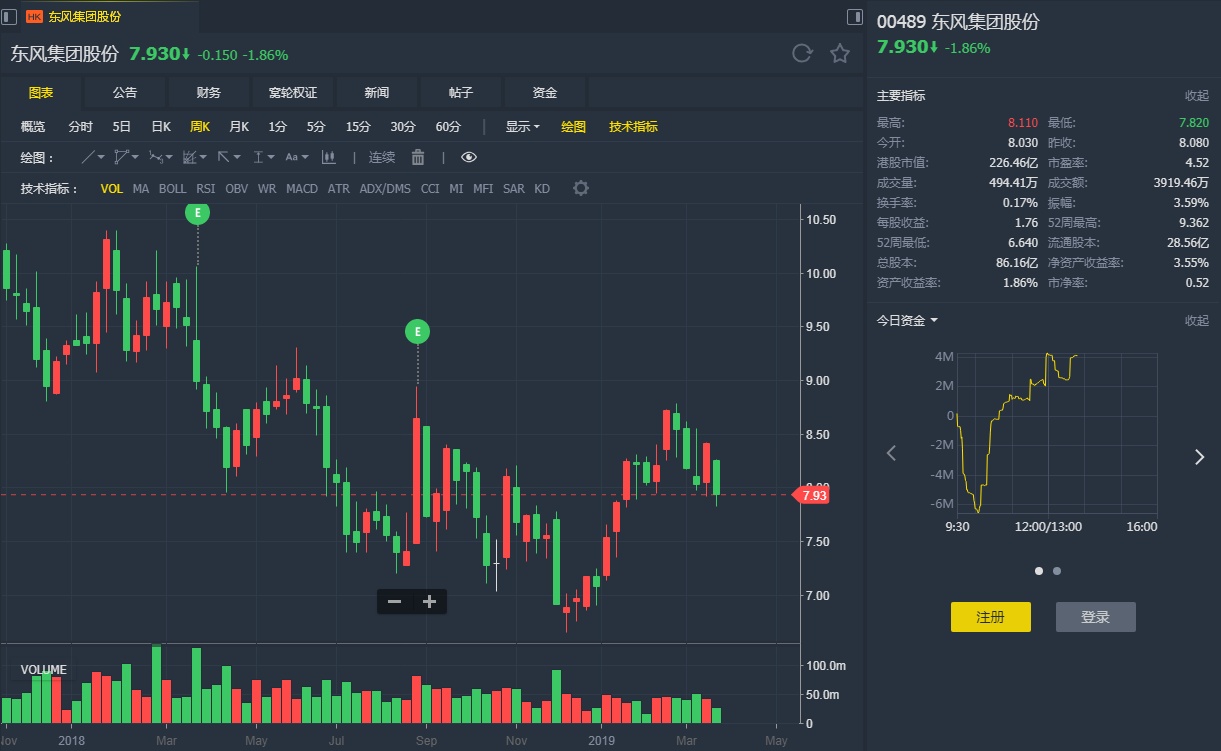Expand the 今日资金 dropdown

pos(908,320)
